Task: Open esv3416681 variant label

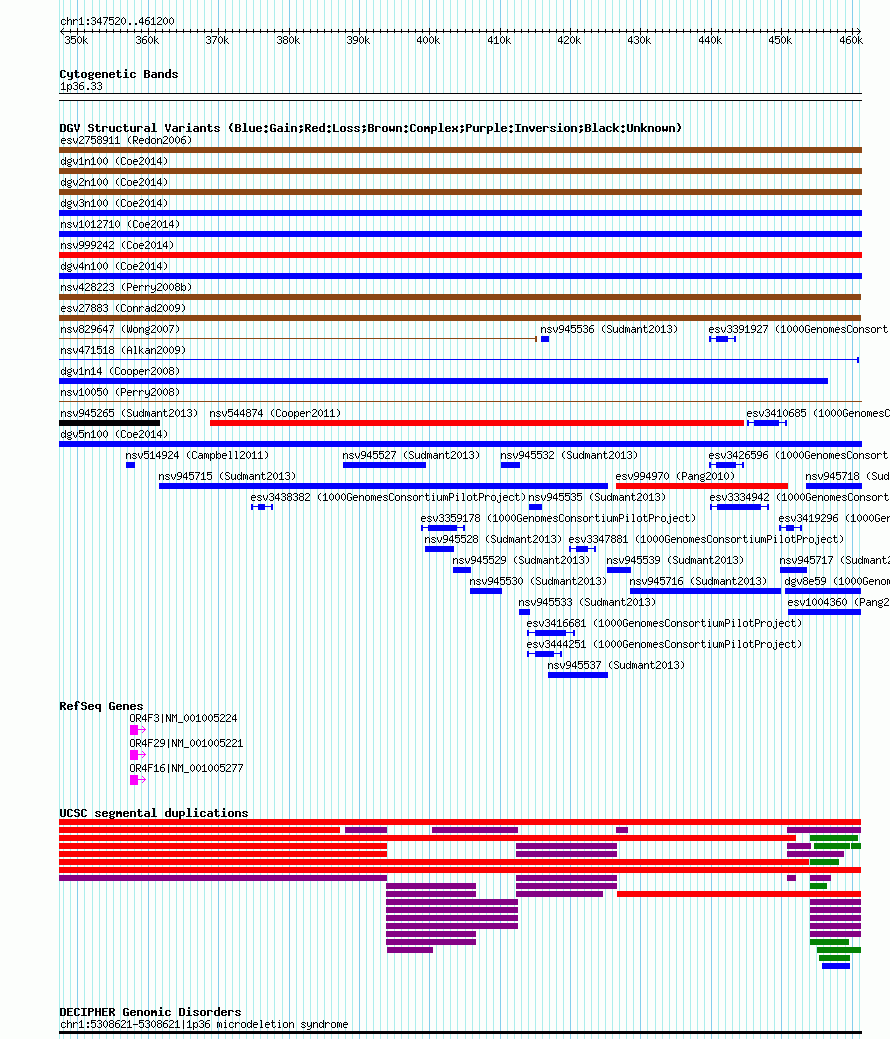Action: click(664, 624)
